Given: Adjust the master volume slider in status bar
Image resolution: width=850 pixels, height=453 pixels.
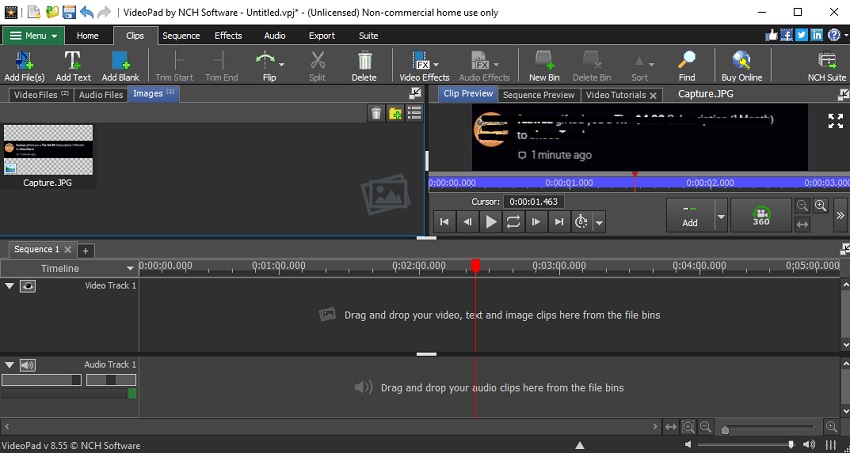Looking at the screenshot, I should point(744,444).
